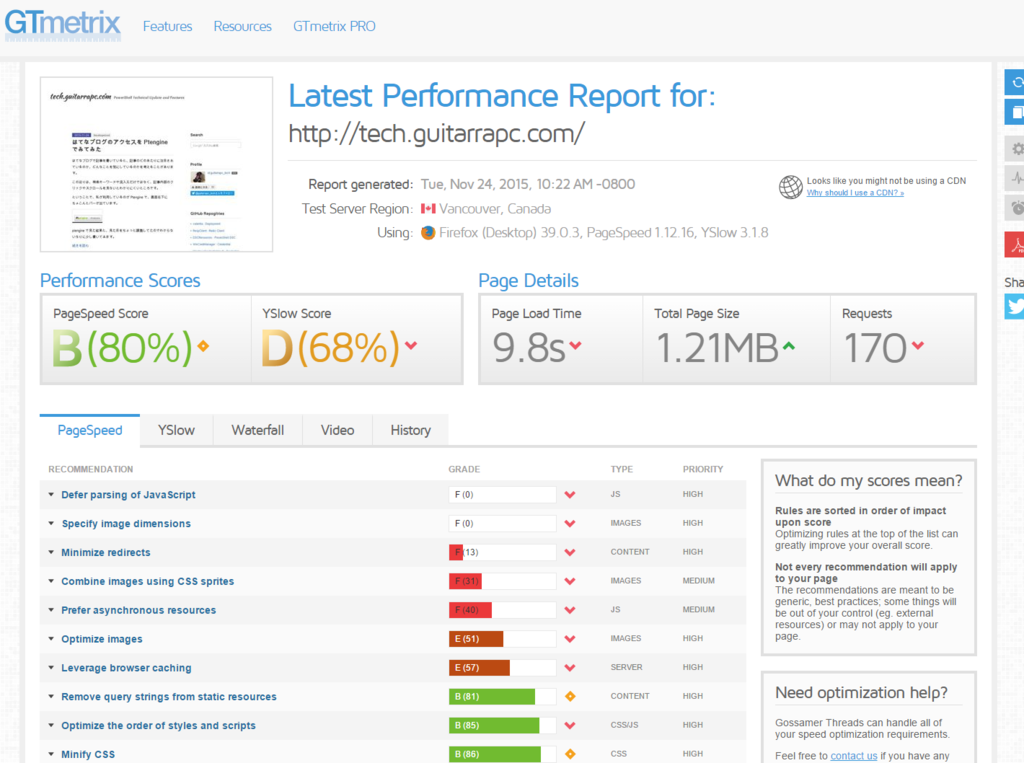
Task: Click orange diamond on Remove query strings row
Action: (570, 696)
